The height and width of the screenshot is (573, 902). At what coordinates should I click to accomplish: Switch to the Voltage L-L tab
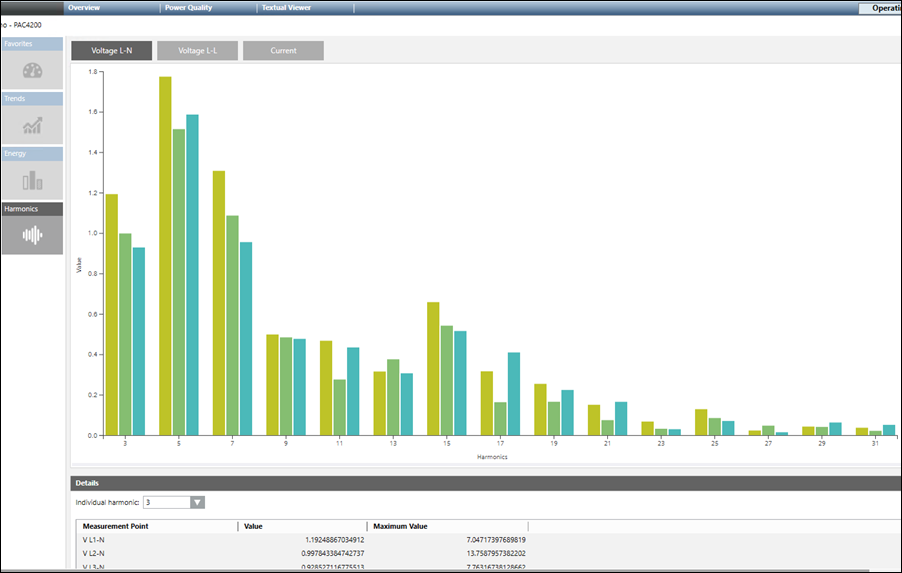(197, 51)
